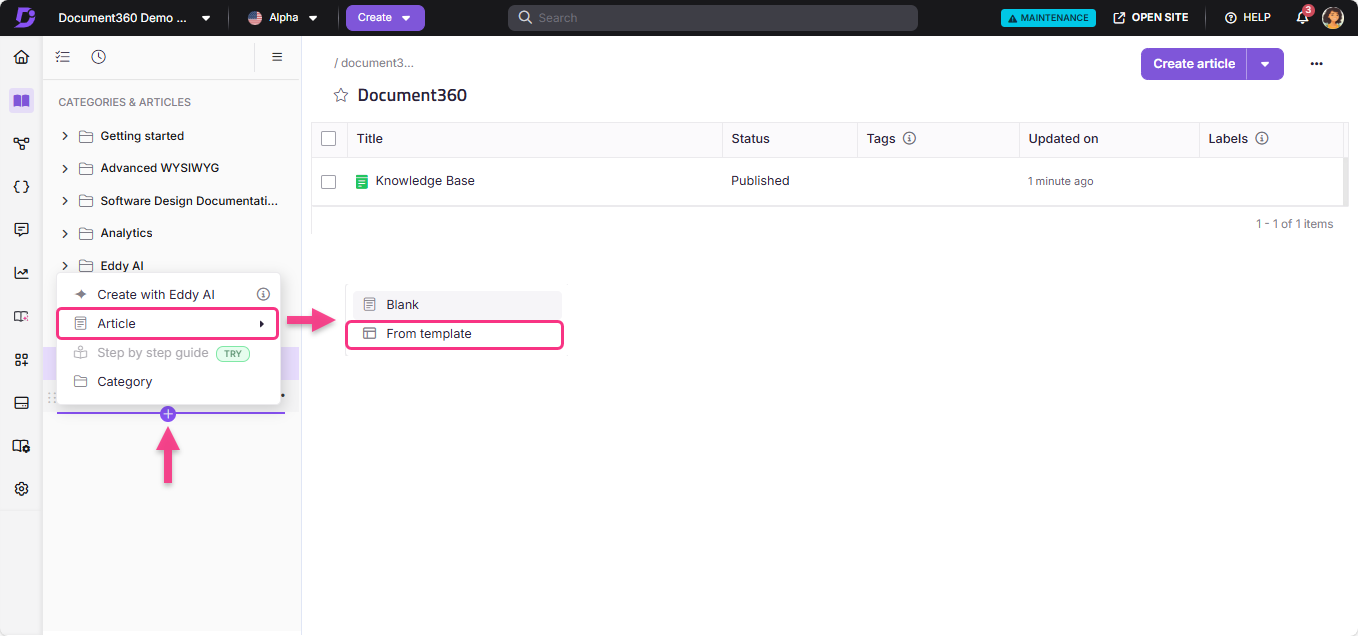Screen dimensions: 1358x636
Task: Star the Document360 category title
Action: click(x=340, y=94)
